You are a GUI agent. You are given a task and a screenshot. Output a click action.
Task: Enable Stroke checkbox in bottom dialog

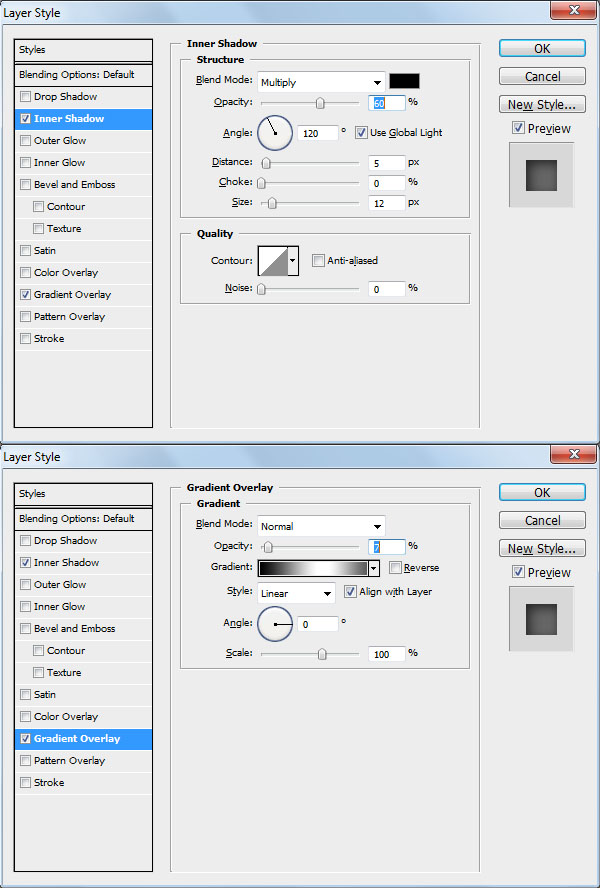[25, 783]
